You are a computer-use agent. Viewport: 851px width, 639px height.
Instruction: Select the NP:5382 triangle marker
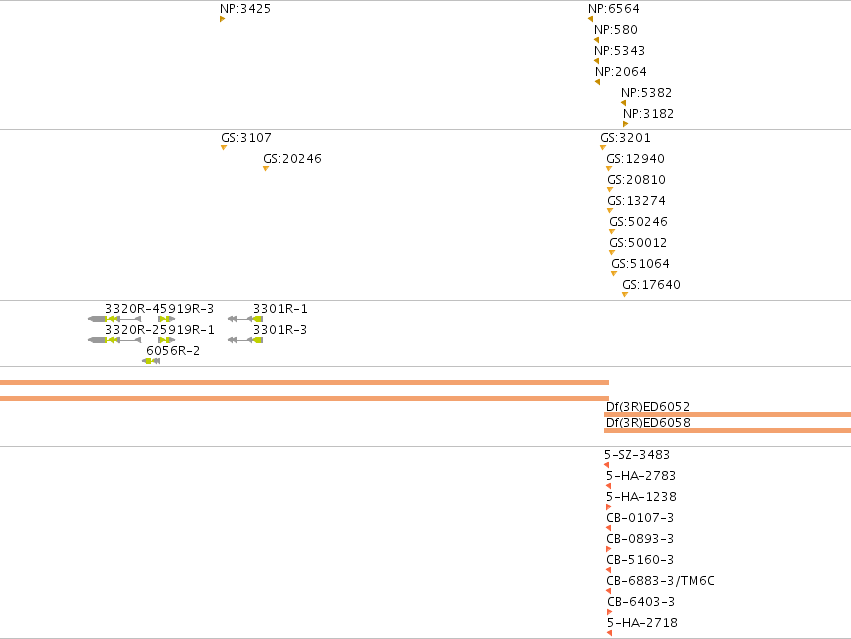click(x=624, y=103)
